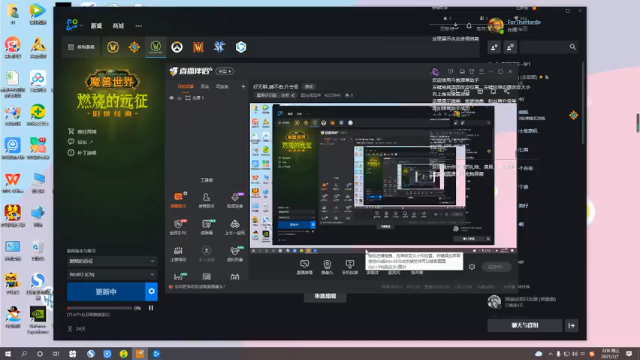Open the 商城 shop tab

118,26
